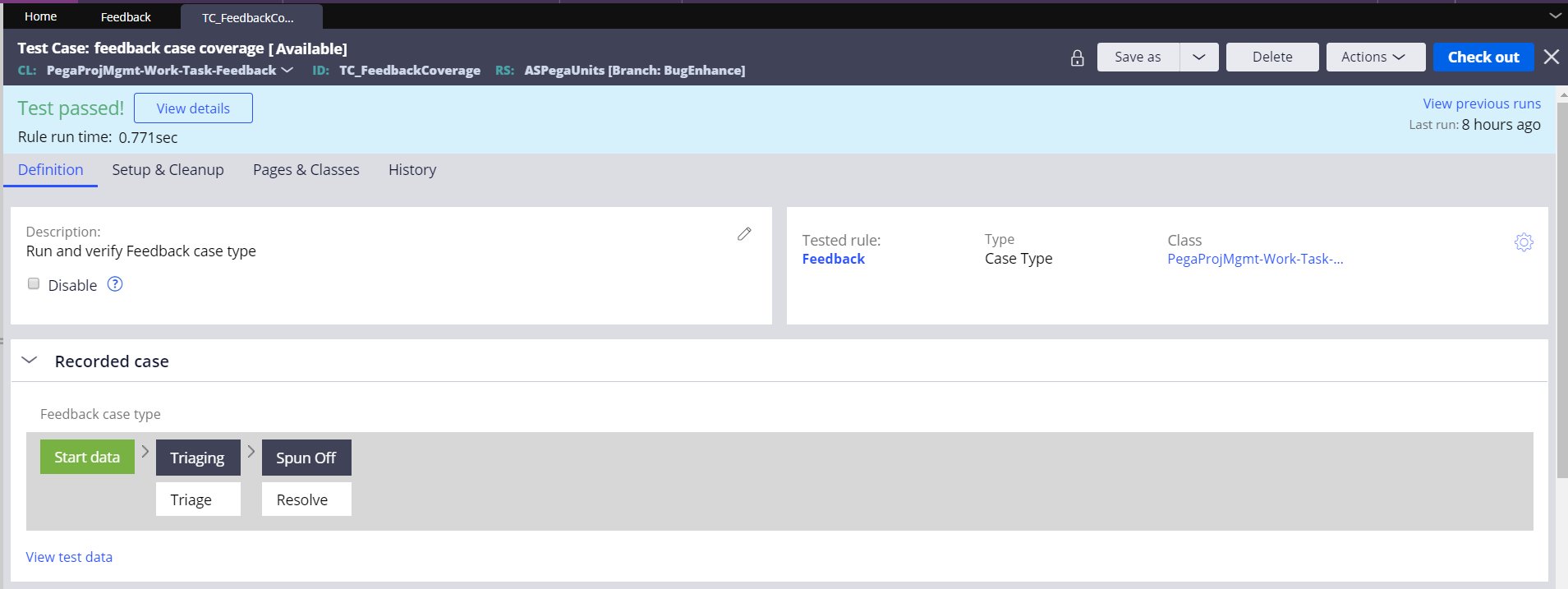1568x589 pixels.
Task: Open the Feedback tested rule link
Action: [834, 259]
